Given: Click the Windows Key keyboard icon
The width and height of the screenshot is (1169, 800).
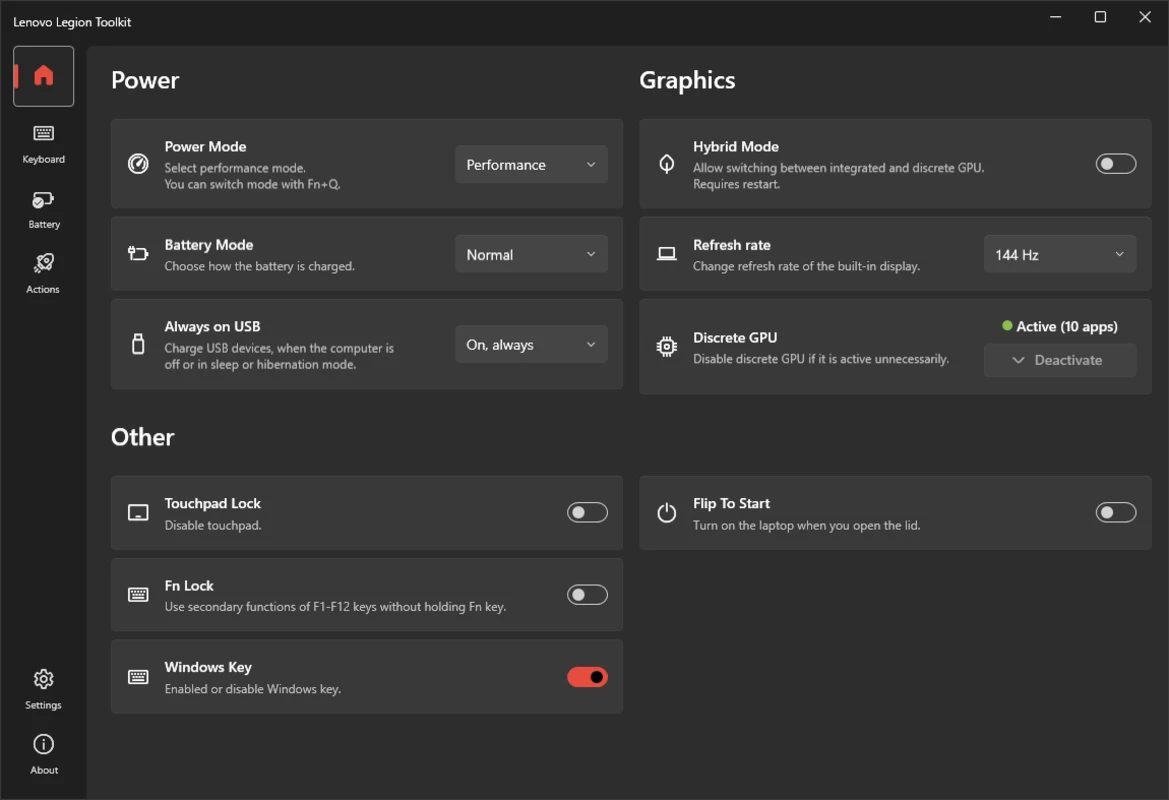Looking at the screenshot, I should tap(138, 676).
